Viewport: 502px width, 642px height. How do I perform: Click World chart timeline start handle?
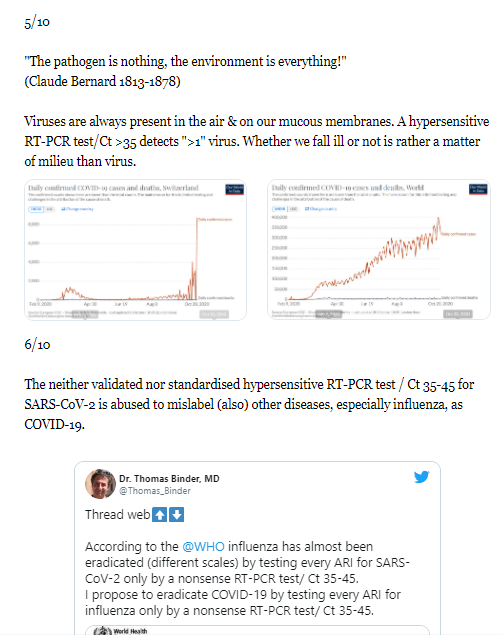click(329, 314)
